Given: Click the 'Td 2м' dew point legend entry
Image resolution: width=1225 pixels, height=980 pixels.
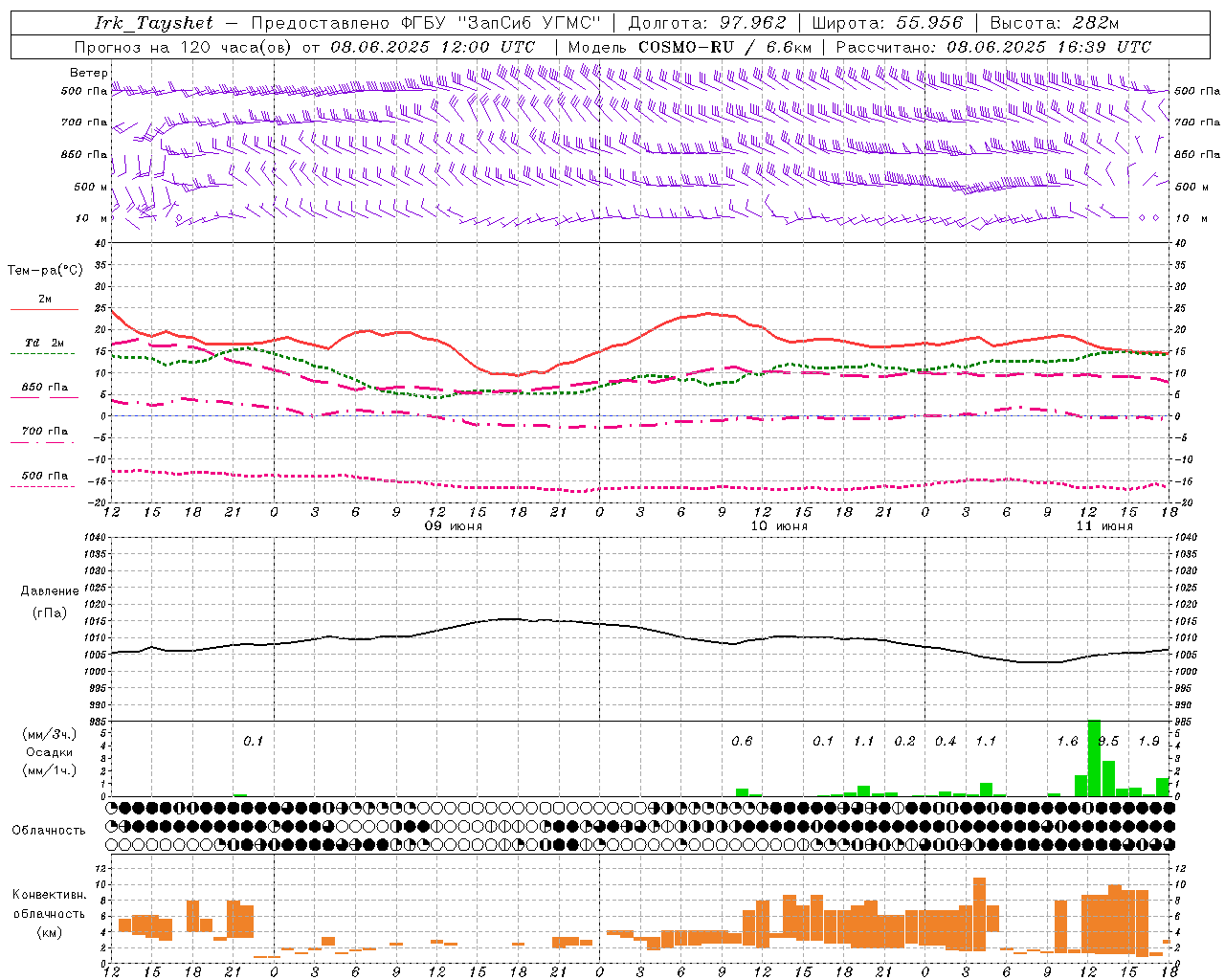Looking at the screenshot, I should (x=45, y=343).
